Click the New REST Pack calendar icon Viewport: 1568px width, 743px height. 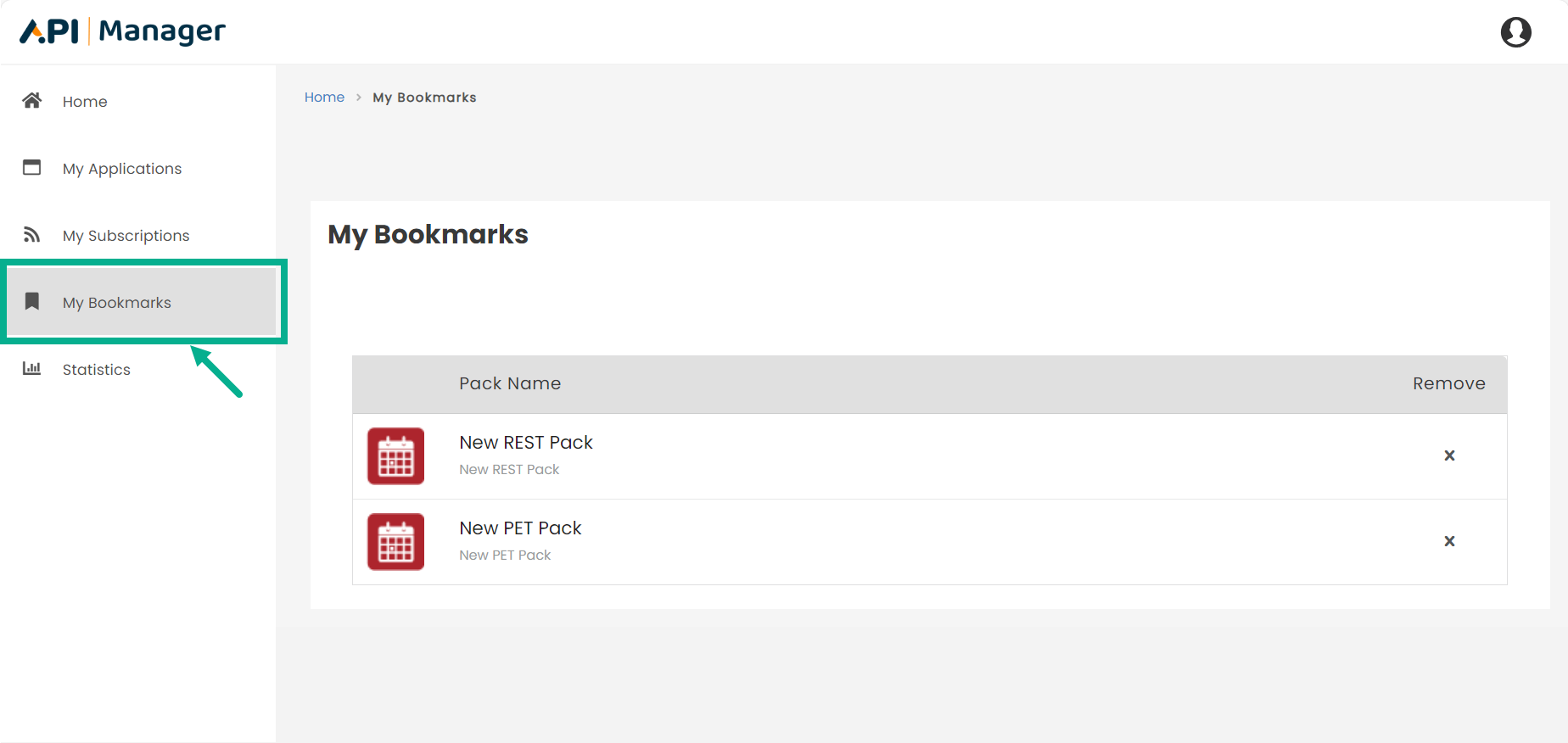click(395, 455)
